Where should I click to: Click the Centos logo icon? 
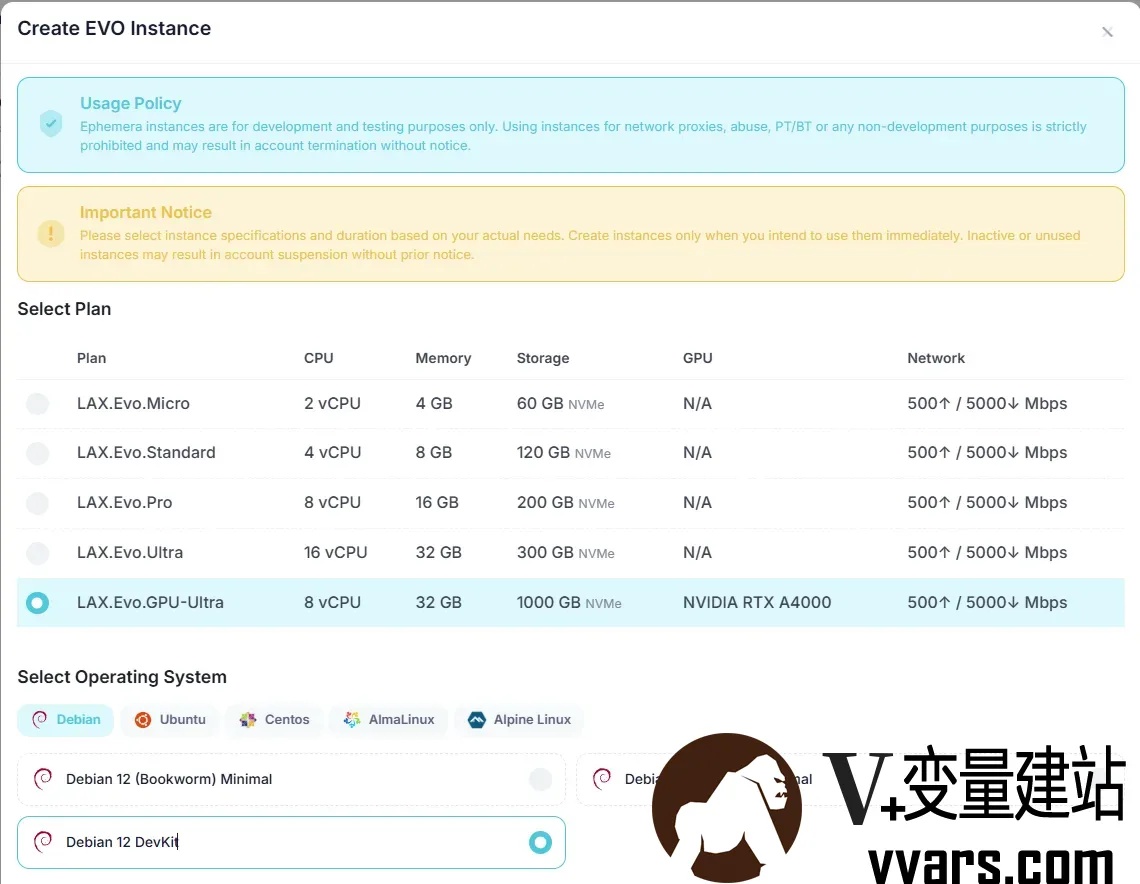coord(248,720)
